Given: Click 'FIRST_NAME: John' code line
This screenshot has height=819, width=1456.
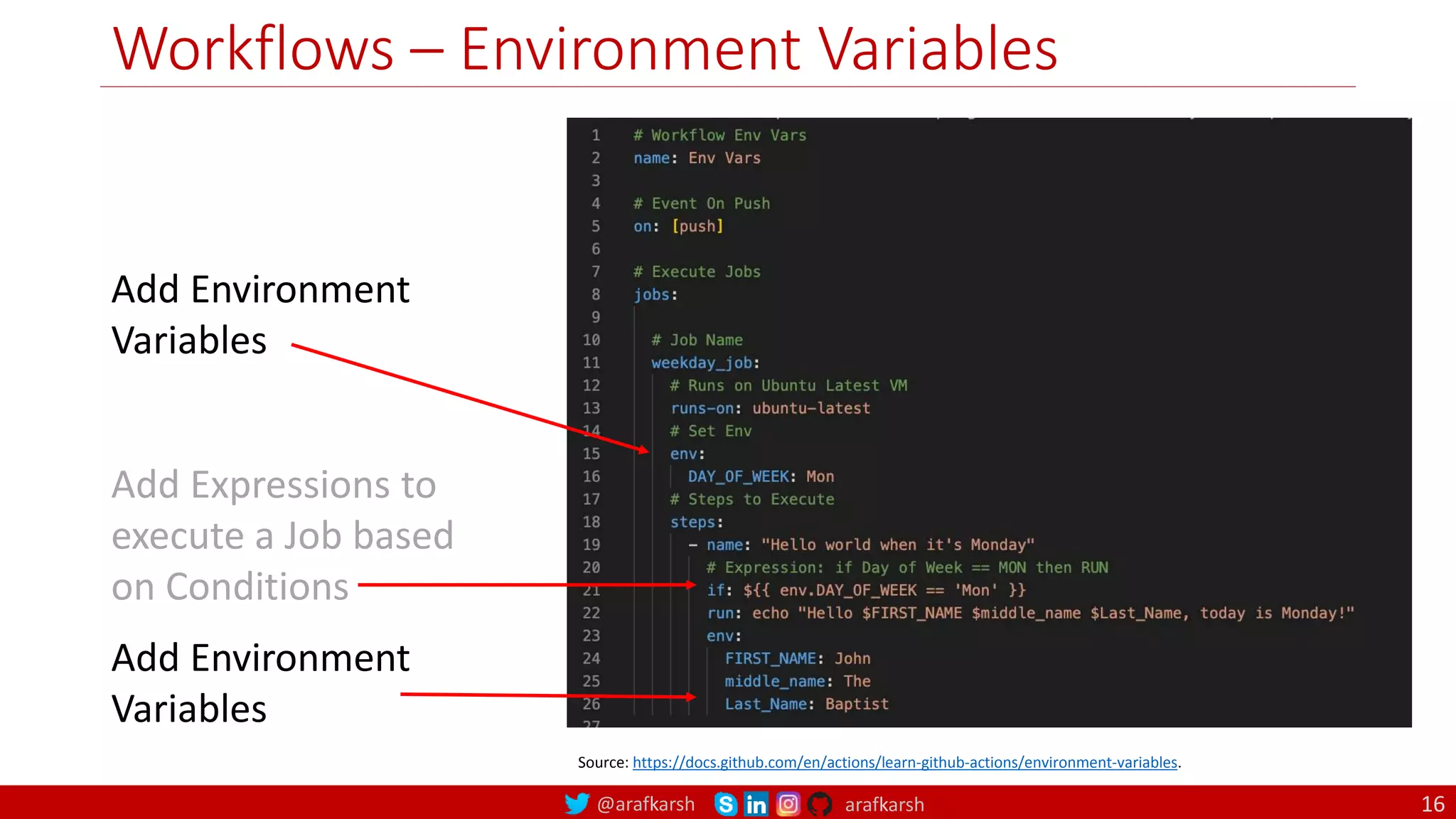Looking at the screenshot, I should tap(798, 658).
